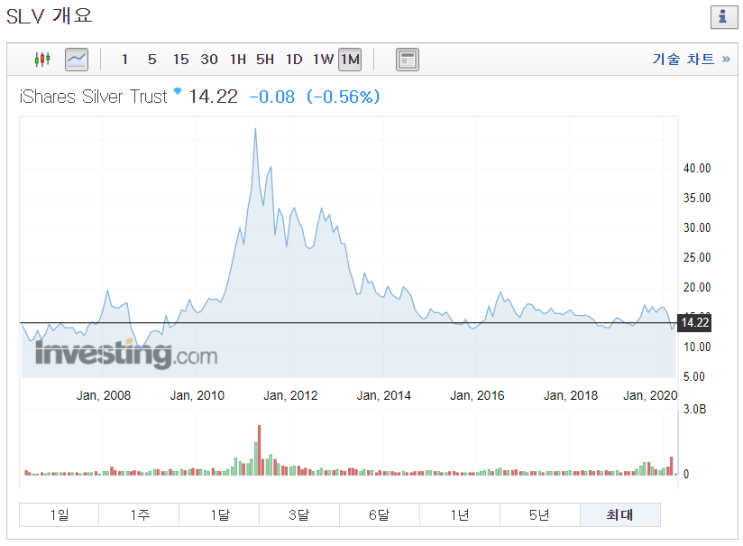Click the SLV 개요 heading
This screenshot has width=743, height=546.
49,16
